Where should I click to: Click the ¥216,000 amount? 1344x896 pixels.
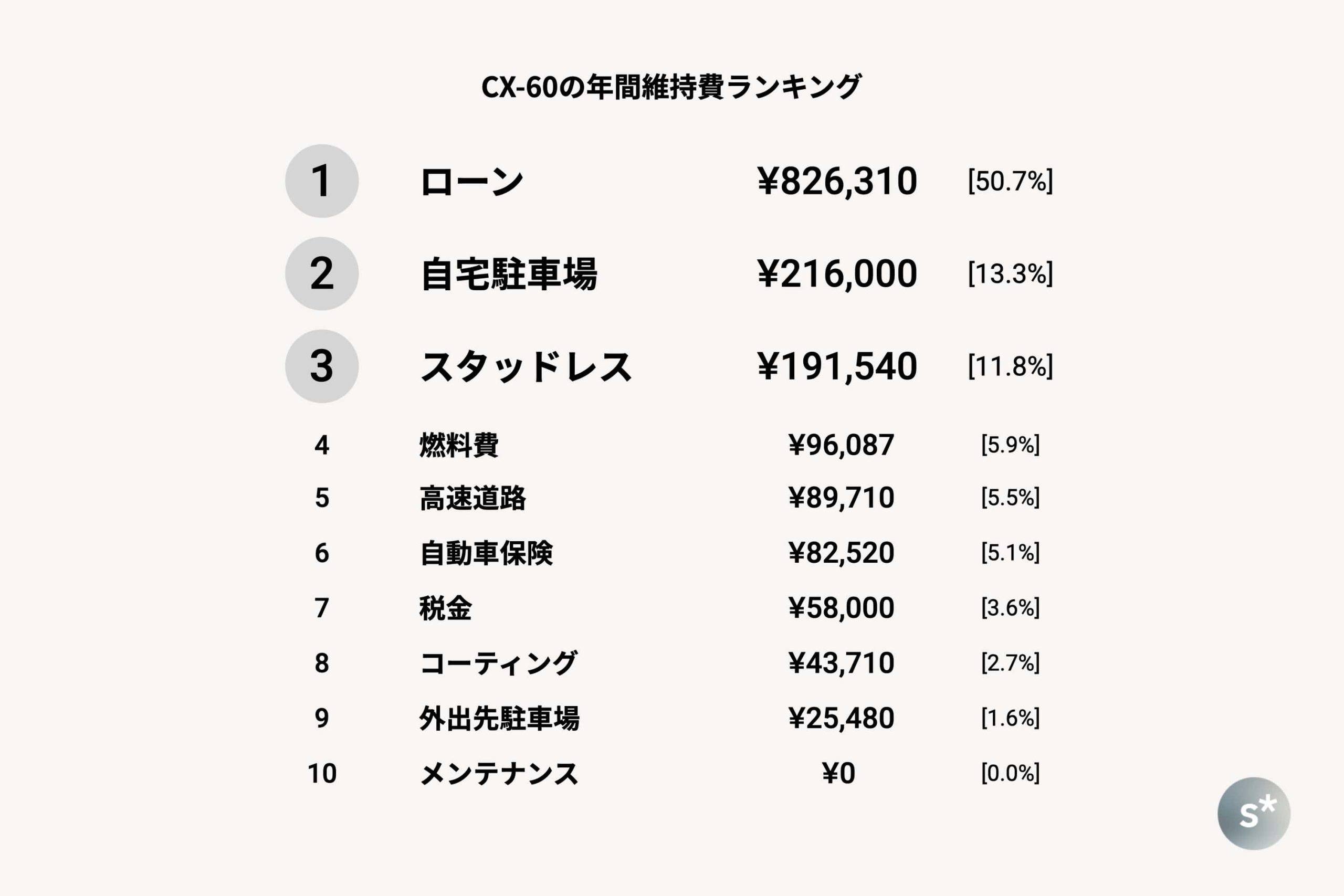tap(837, 273)
